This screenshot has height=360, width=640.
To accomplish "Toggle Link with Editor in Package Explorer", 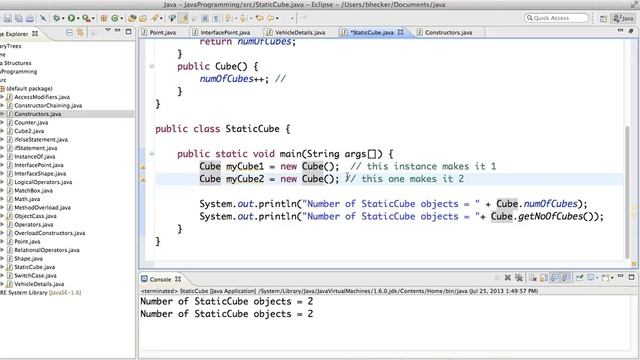I will tap(80, 33).
